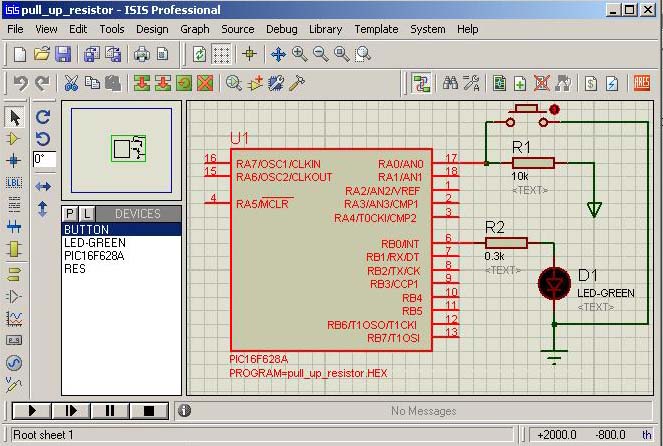This screenshot has width=663, height=446.
Task: Select the Component mode tool
Action: click(x=14, y=138)
